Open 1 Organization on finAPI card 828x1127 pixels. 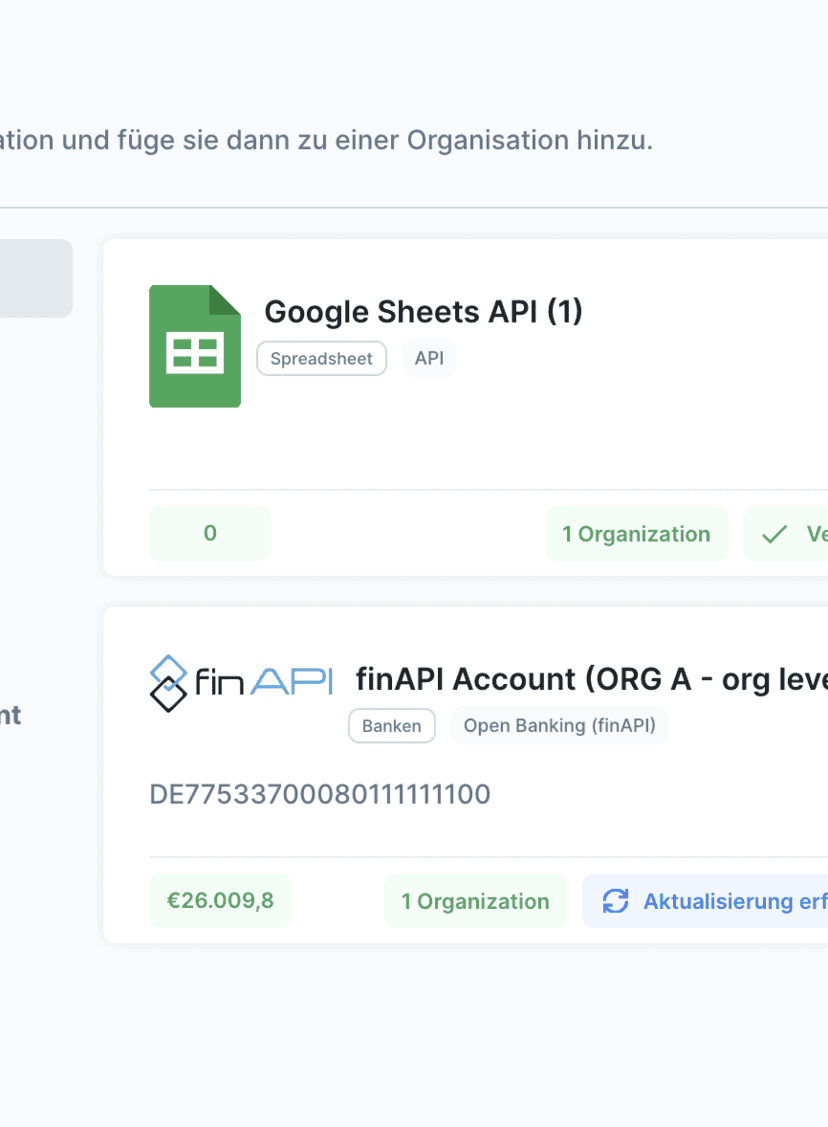point(475,901)
